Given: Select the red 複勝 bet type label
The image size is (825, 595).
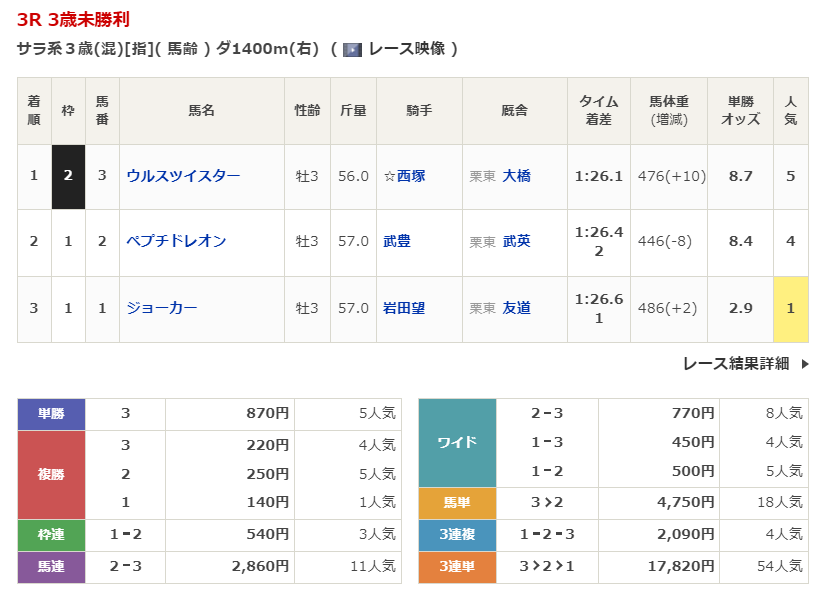Looking at the screenshot, I should tap(51, 474).
